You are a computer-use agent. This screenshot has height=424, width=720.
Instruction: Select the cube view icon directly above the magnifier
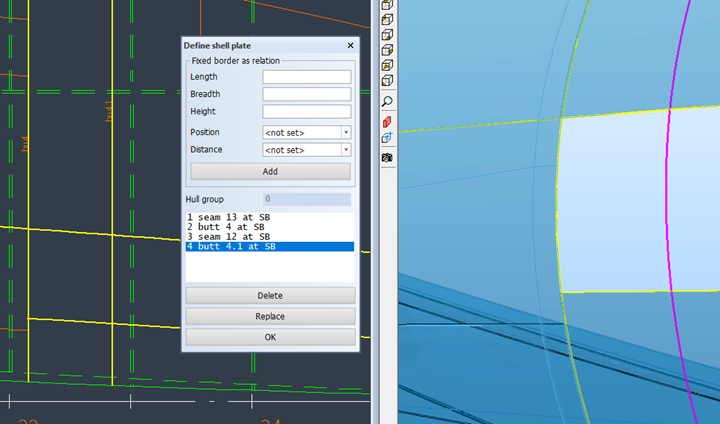click(x=387, y=81)
